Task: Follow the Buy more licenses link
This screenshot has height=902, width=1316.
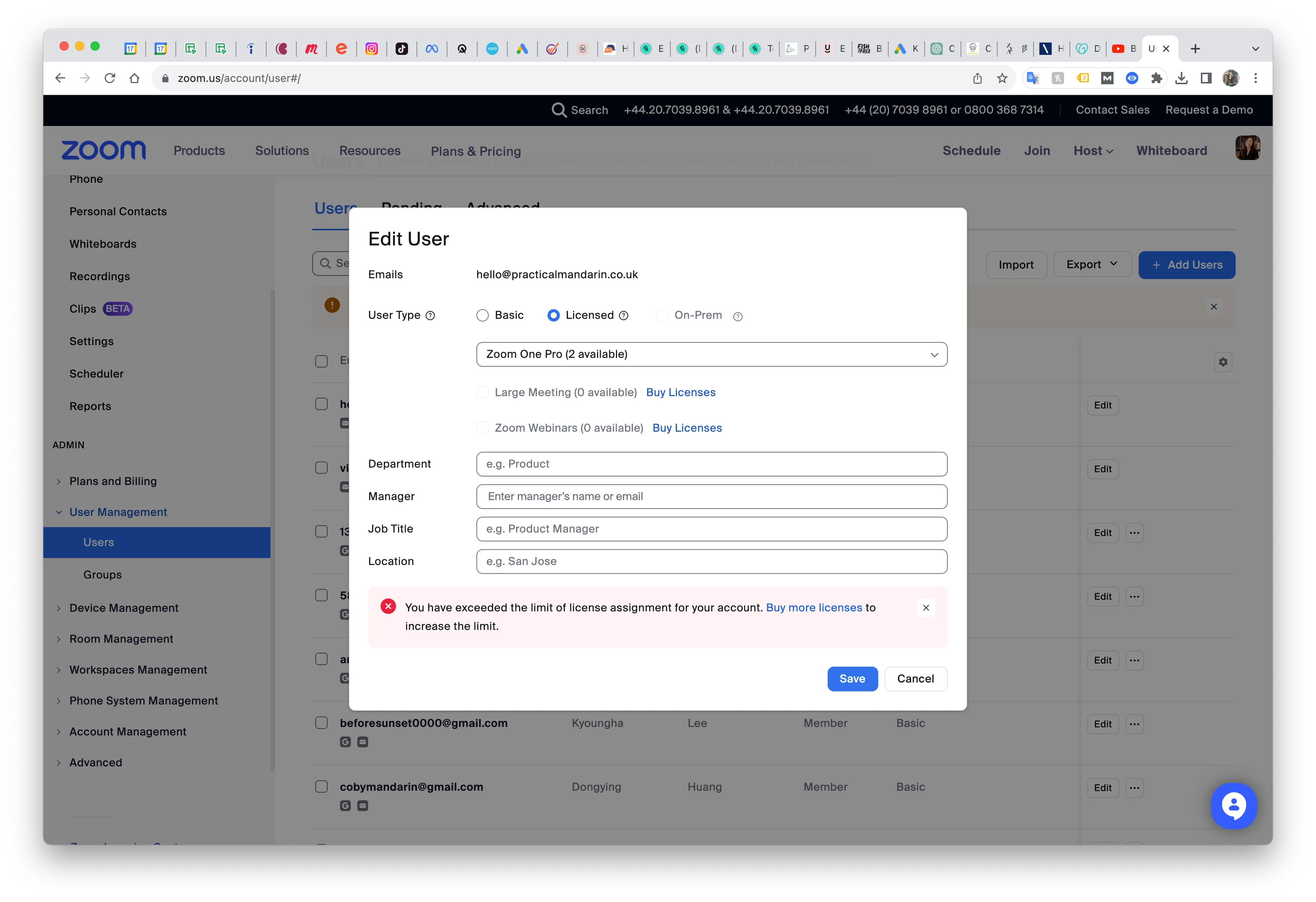Action: [814, 608]
